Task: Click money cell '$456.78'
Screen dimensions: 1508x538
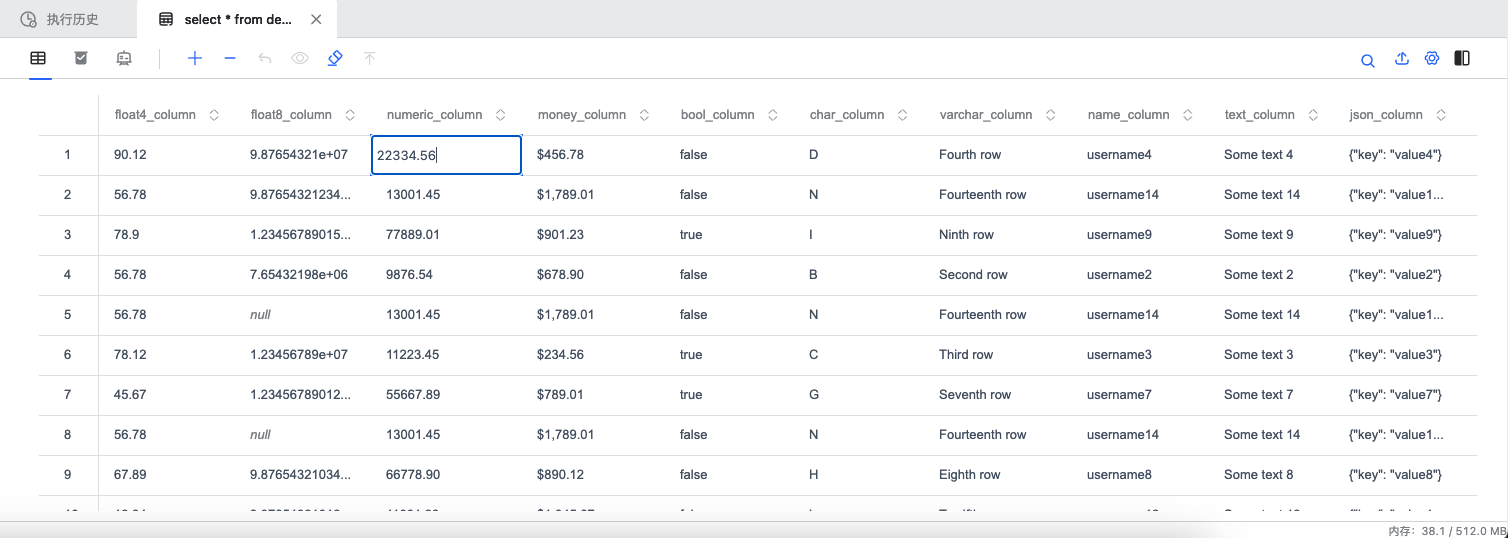Action: tap(560, 155)
